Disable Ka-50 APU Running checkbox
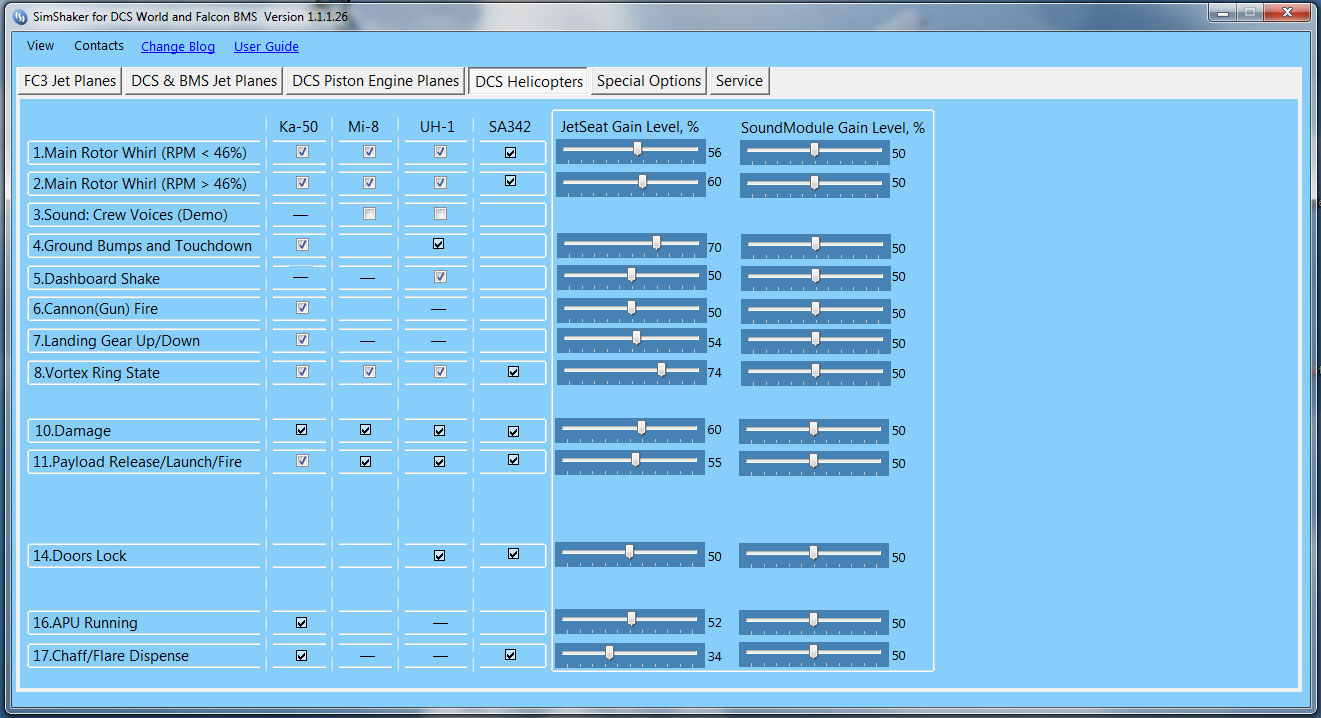This screenshot has height=718, width=1321. point(302,622)
